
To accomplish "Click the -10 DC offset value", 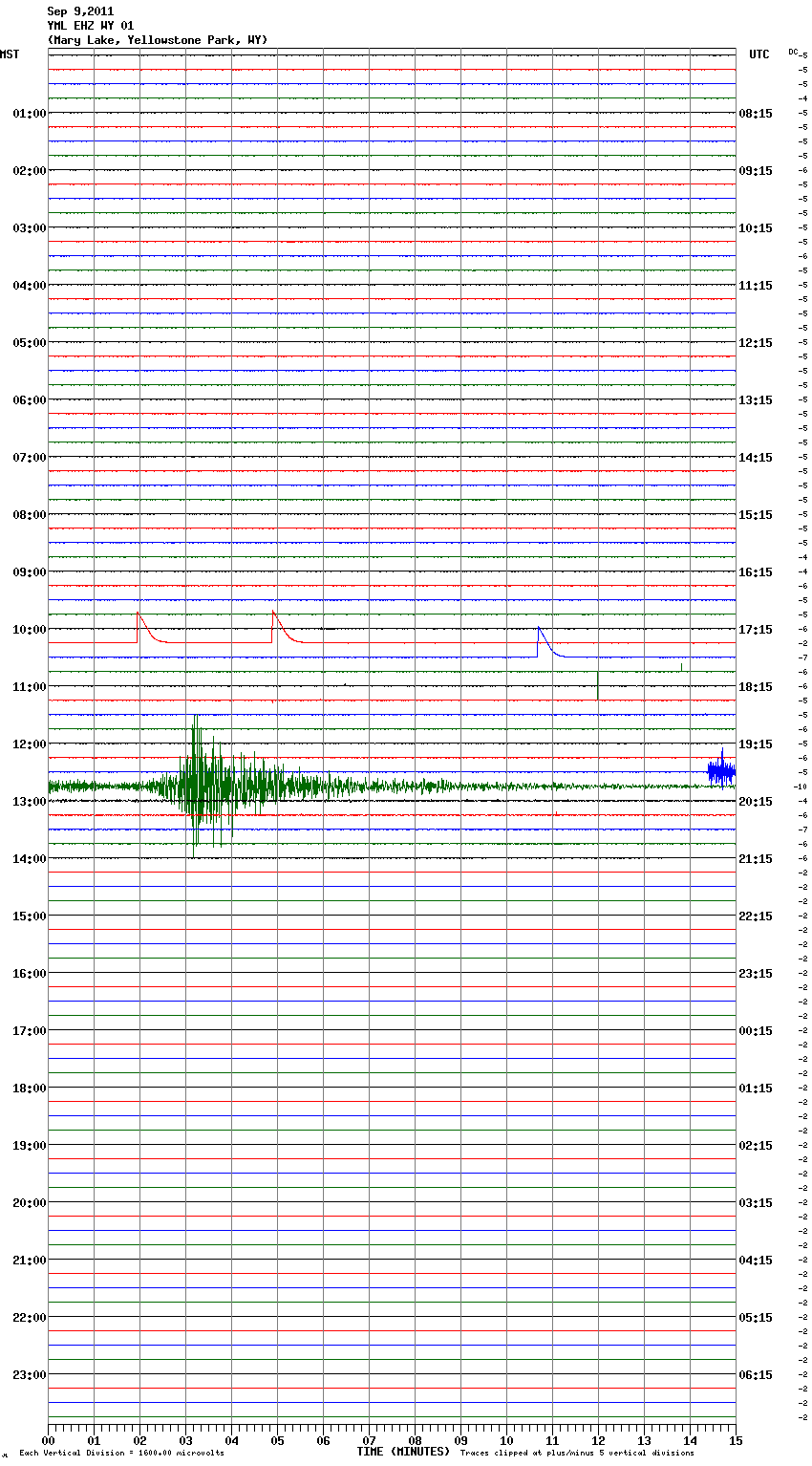I will 801,787.
